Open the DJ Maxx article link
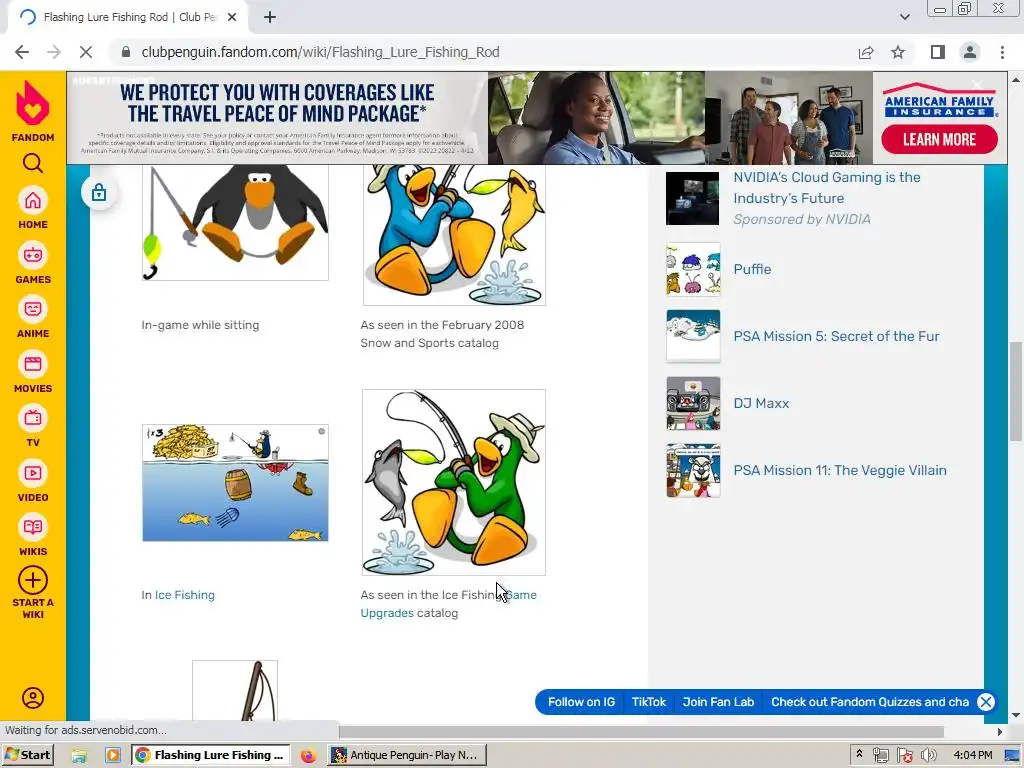Image resolution: width=1024 pixels, height=768 pixels. coord(761,403)
